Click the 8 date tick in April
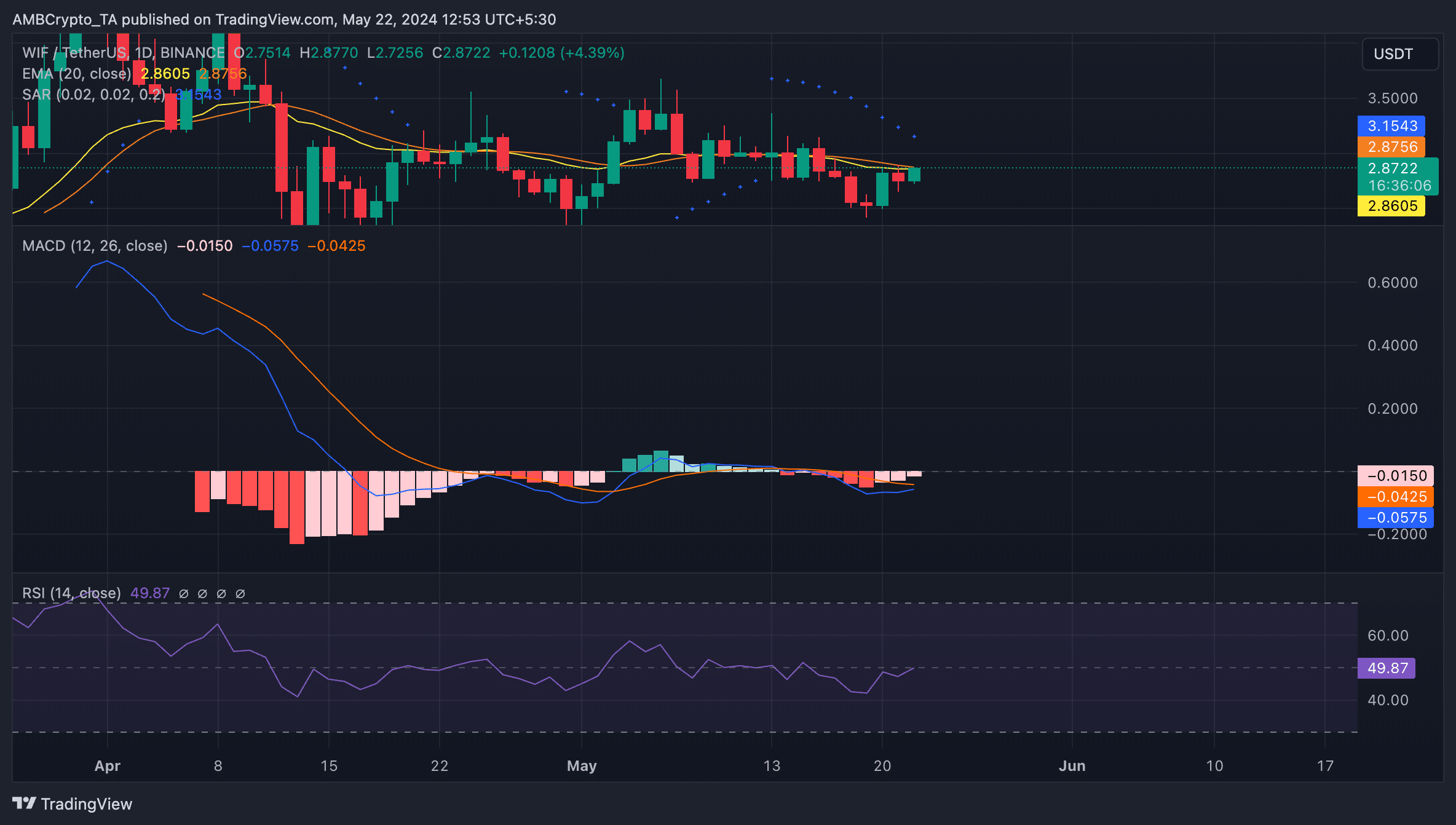Viewport: 1456px width, 825px height. (x=218, y=766)
